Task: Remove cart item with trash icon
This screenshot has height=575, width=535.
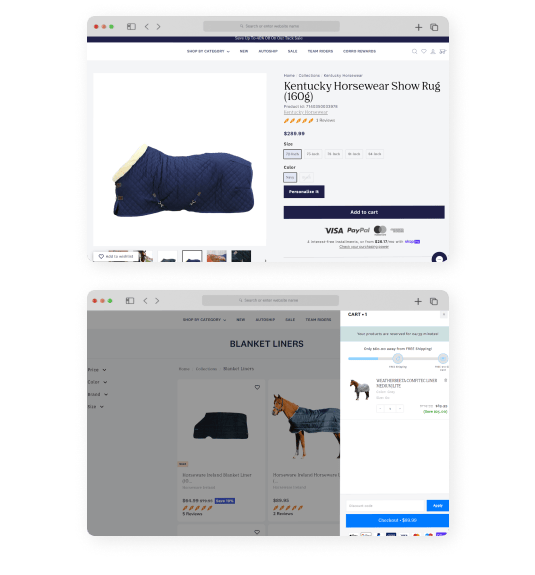Action: pos(446,380)
